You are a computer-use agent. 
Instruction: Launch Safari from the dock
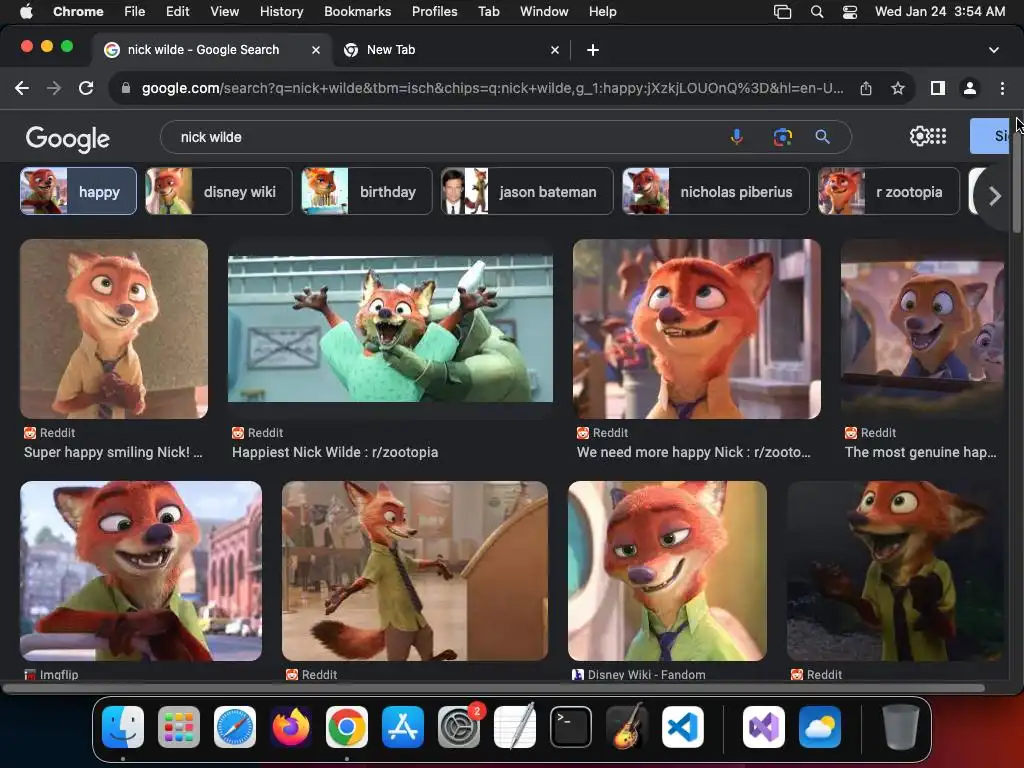(235, 727)
